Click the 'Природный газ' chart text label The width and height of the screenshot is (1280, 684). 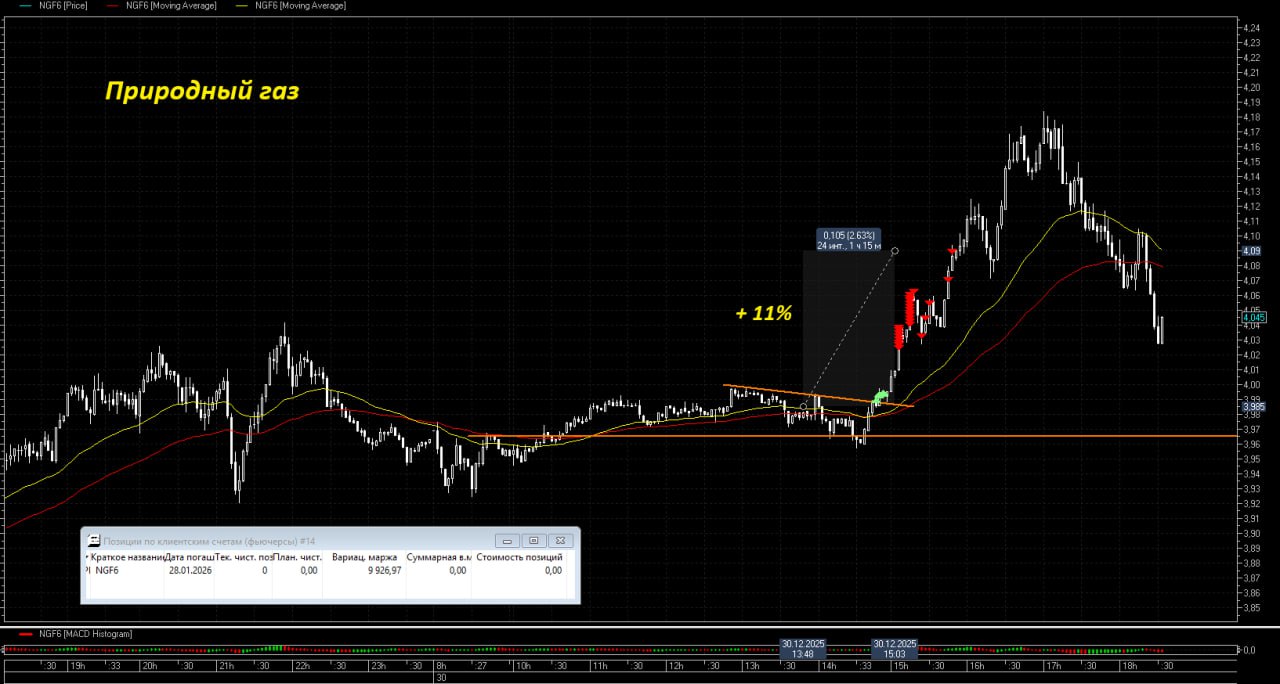click(202, 91)
